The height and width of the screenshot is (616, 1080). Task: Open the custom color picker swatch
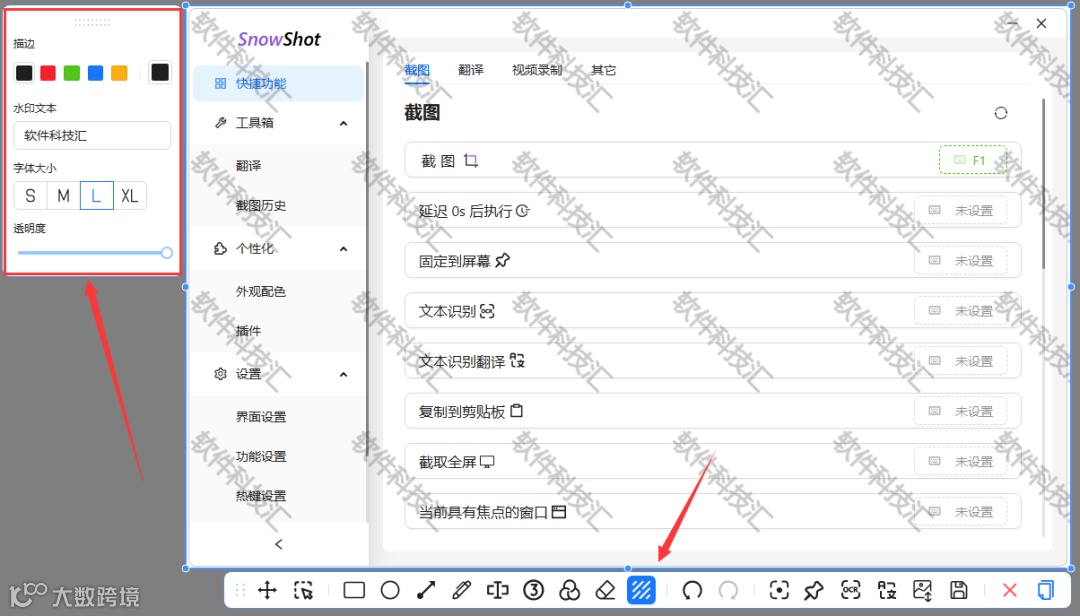[160, 72]
